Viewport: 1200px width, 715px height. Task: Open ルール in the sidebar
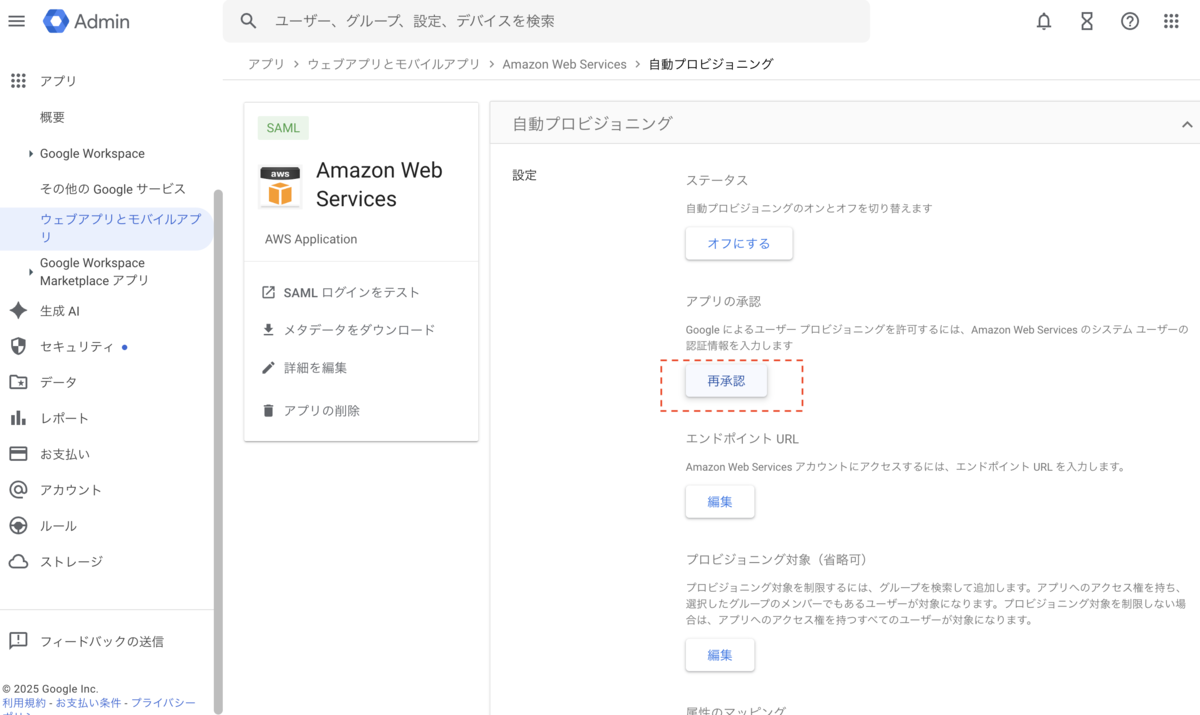pos(58,526)
